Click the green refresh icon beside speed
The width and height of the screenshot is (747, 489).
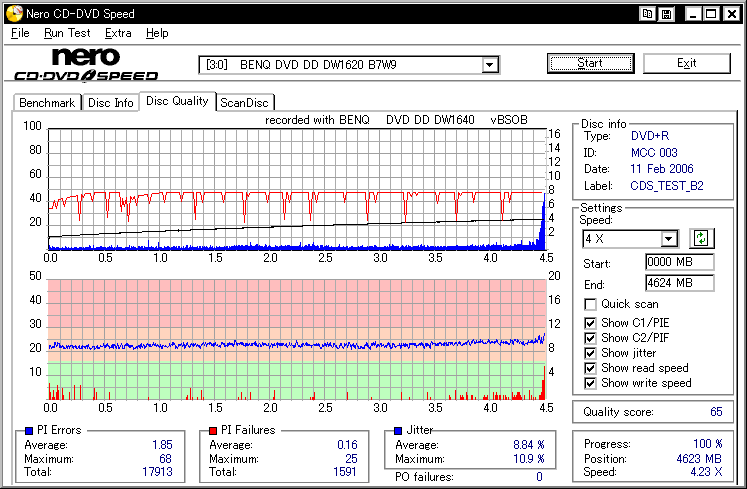click(701, 238)
